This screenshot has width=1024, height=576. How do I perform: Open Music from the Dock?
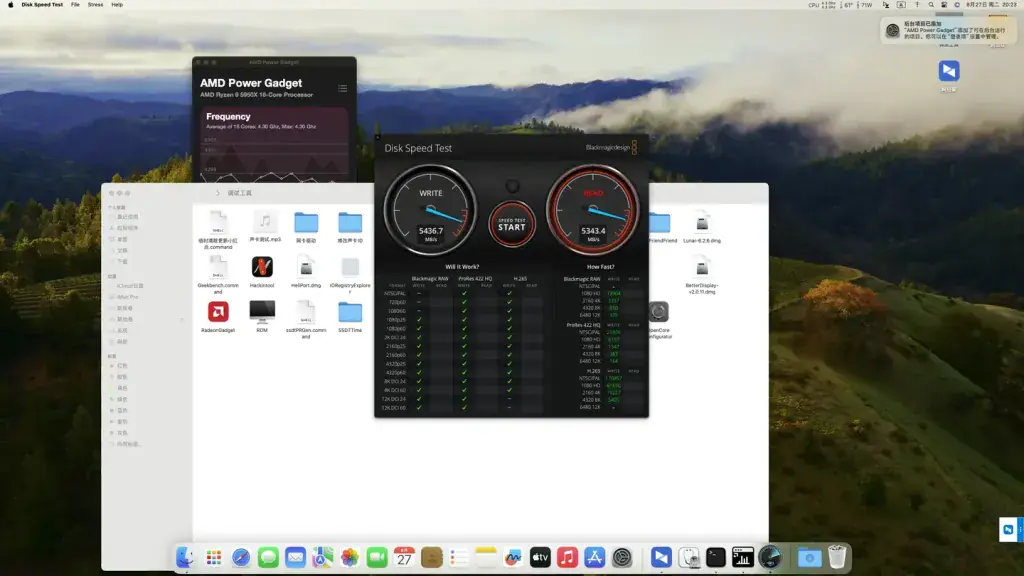(567, 557)
